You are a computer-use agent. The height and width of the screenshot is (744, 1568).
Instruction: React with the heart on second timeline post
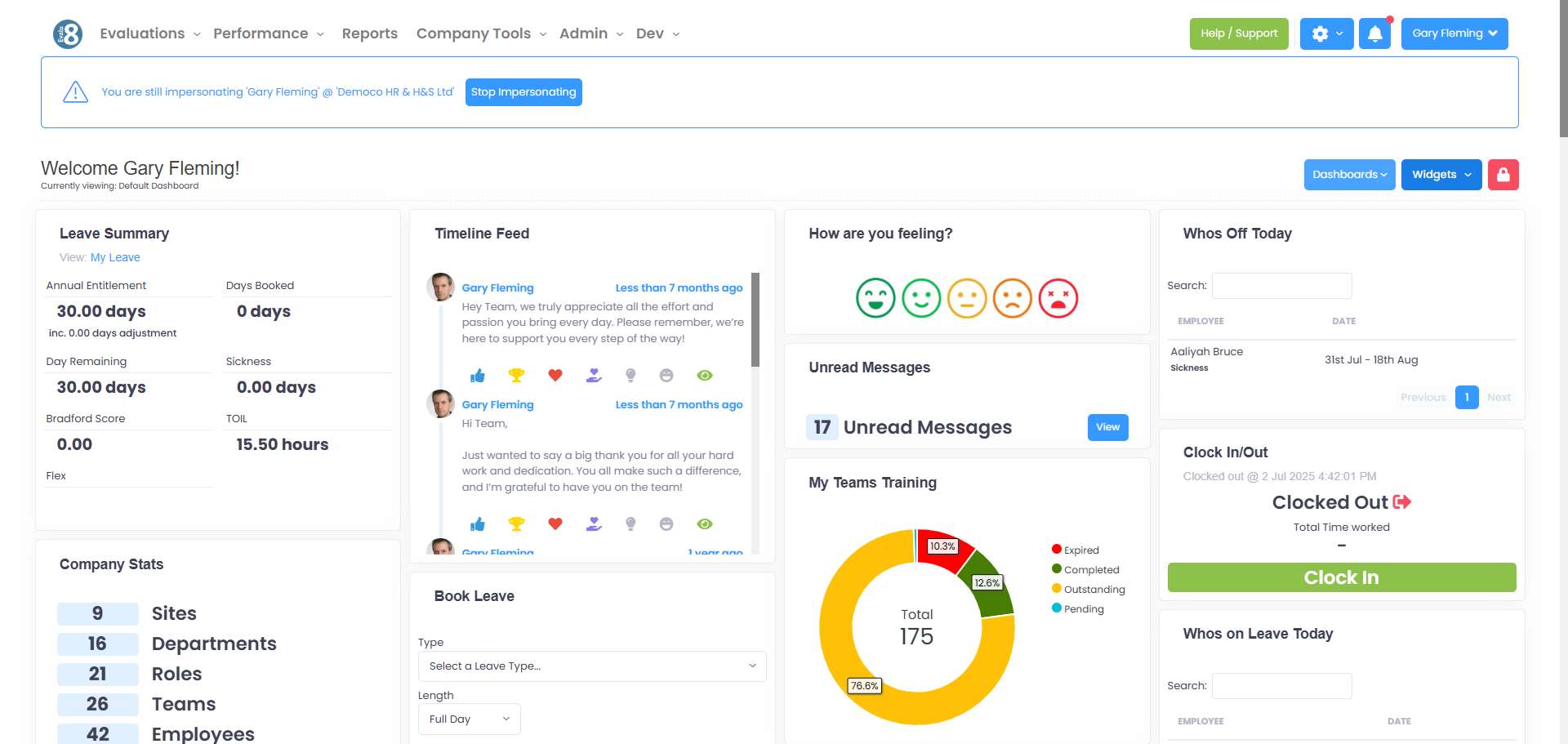point(555,523)
